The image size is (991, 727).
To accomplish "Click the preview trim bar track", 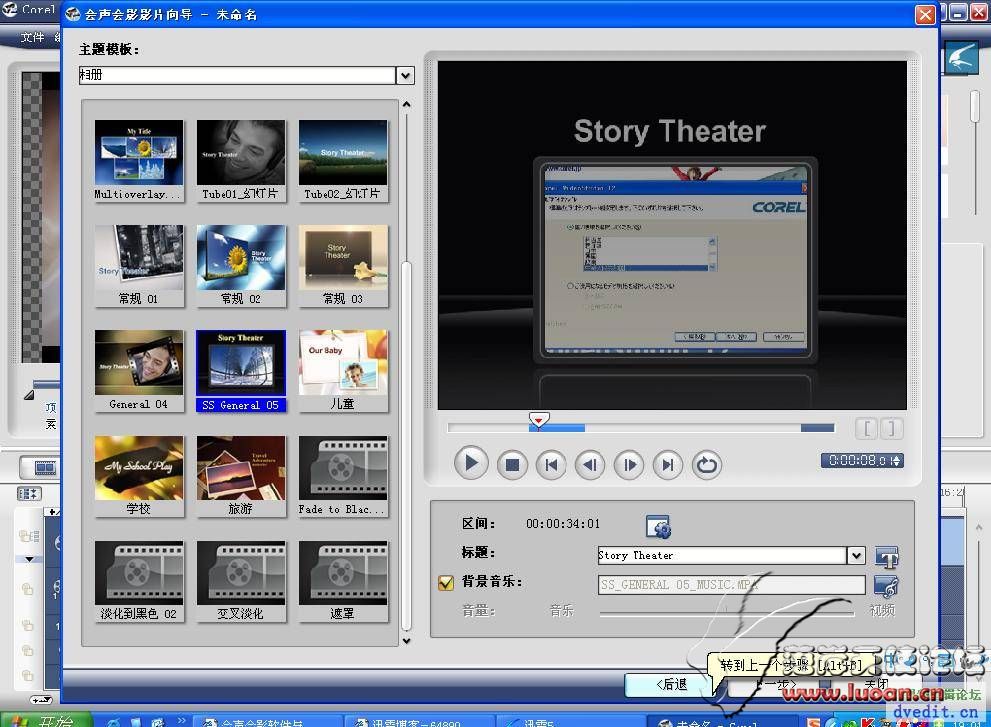I will tap(640, 428).
